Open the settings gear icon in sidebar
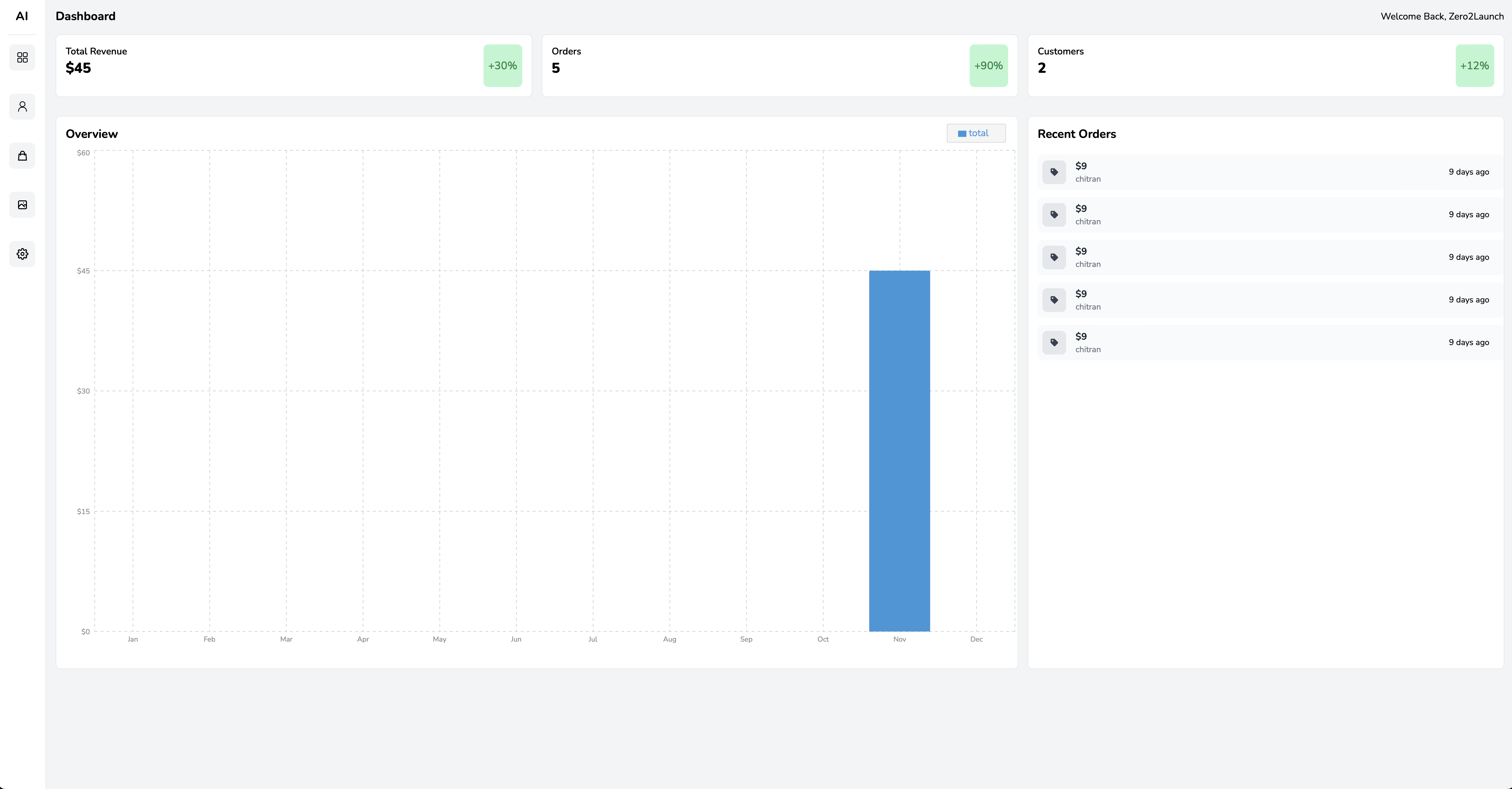This screenshot has height=789, width=1512. pyautogui.click(x=22, y=254)
